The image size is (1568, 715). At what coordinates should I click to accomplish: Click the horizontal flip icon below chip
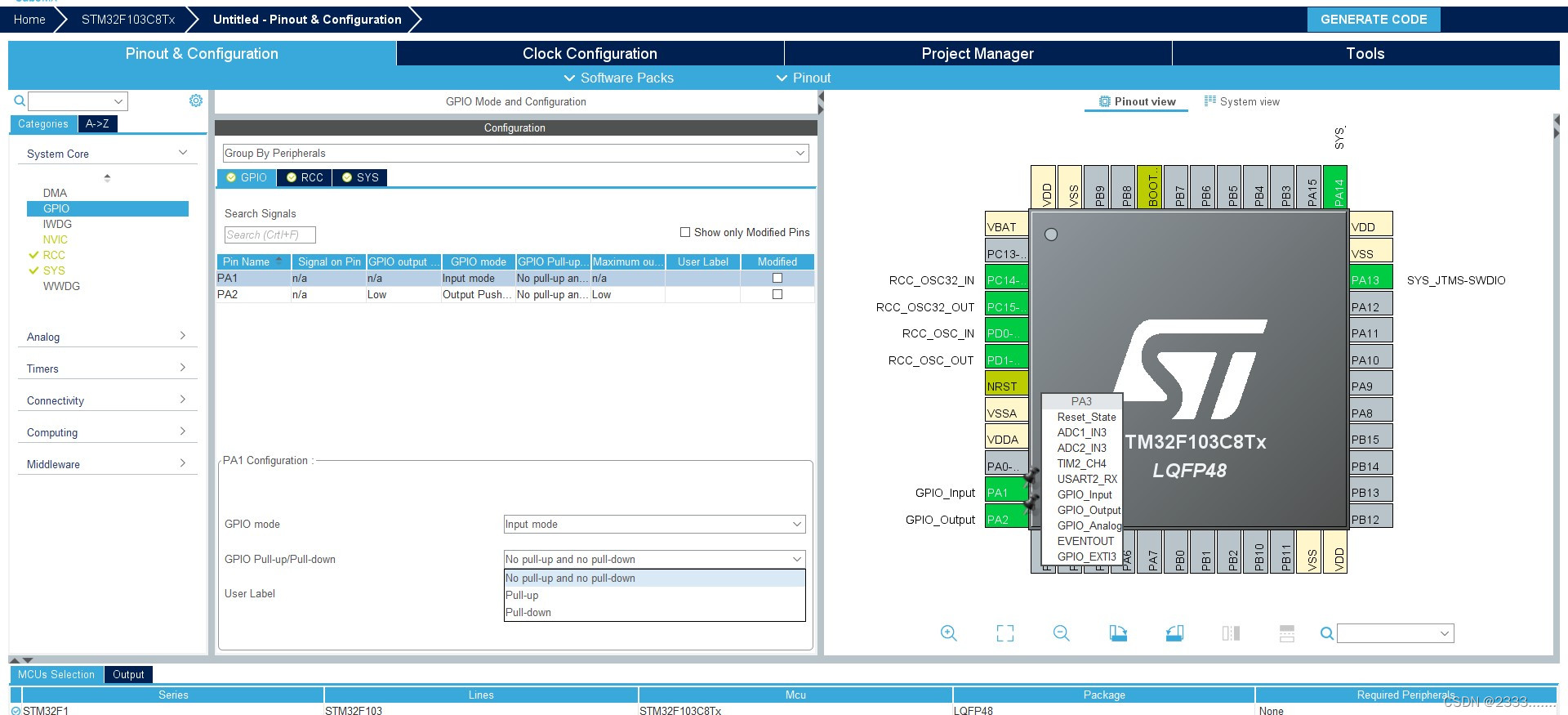1231,633
